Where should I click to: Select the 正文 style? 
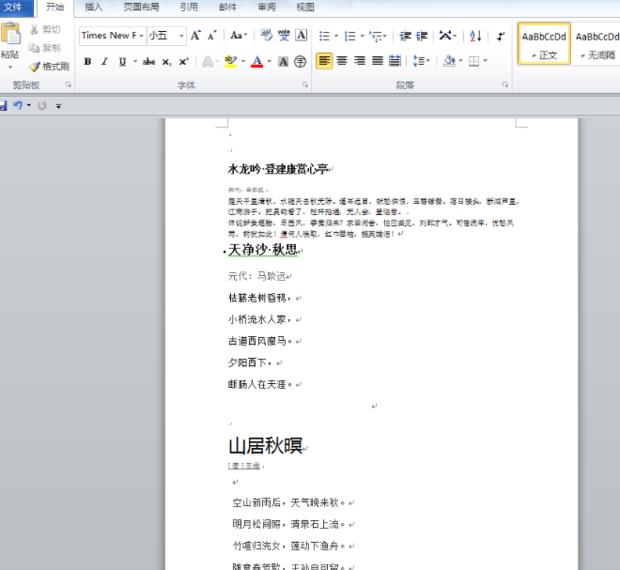[x=544, y=44]
